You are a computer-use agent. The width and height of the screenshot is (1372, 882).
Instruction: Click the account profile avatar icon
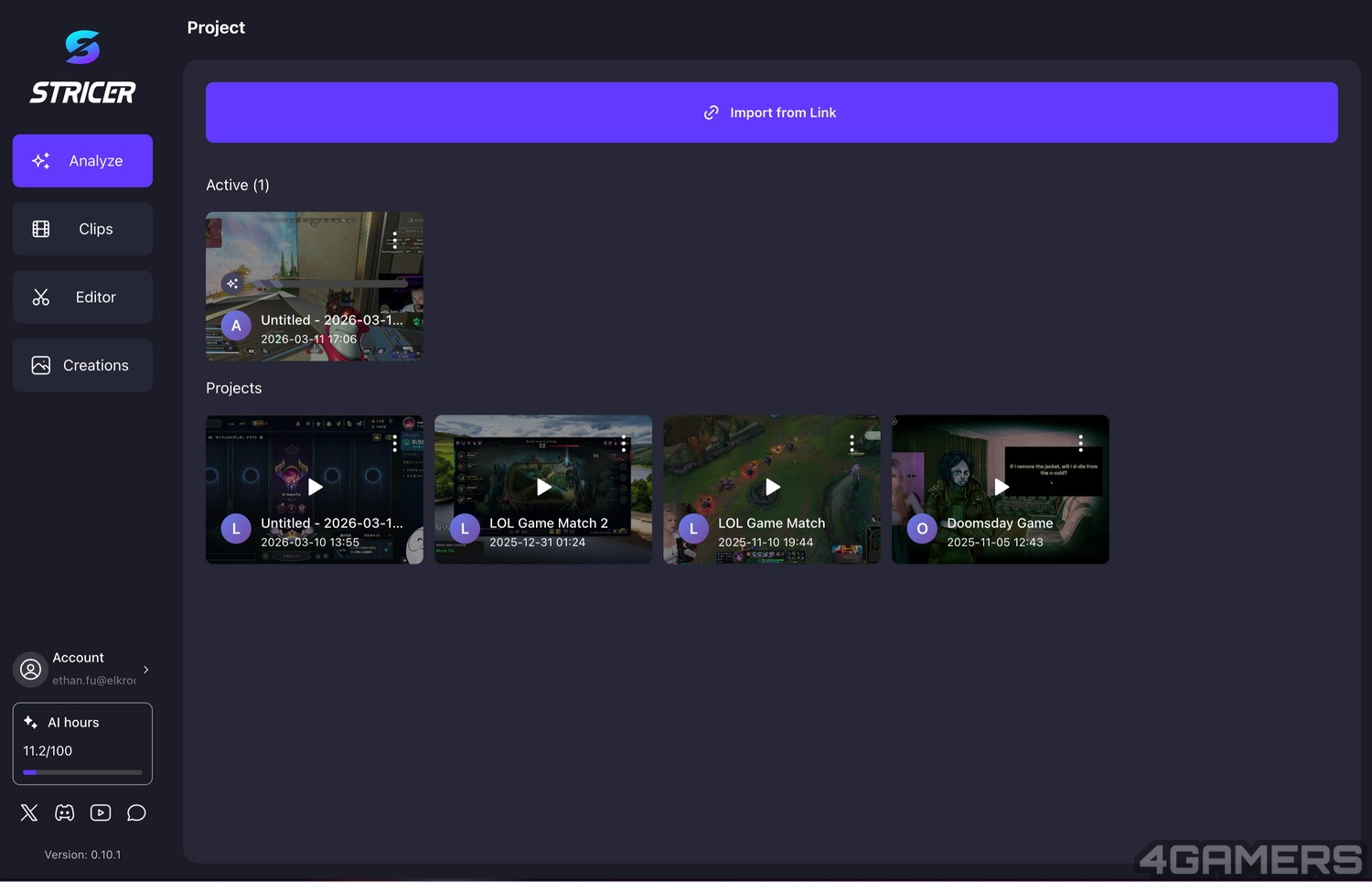pos(31,670)
